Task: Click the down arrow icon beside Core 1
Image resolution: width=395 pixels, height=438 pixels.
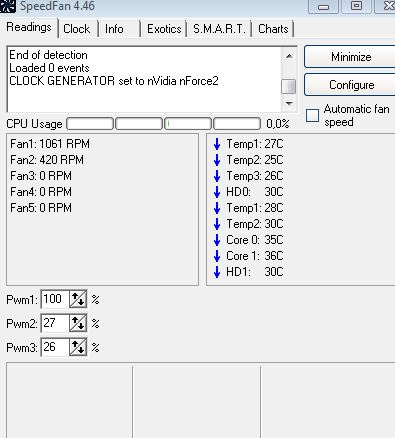Action: (217, 256)
